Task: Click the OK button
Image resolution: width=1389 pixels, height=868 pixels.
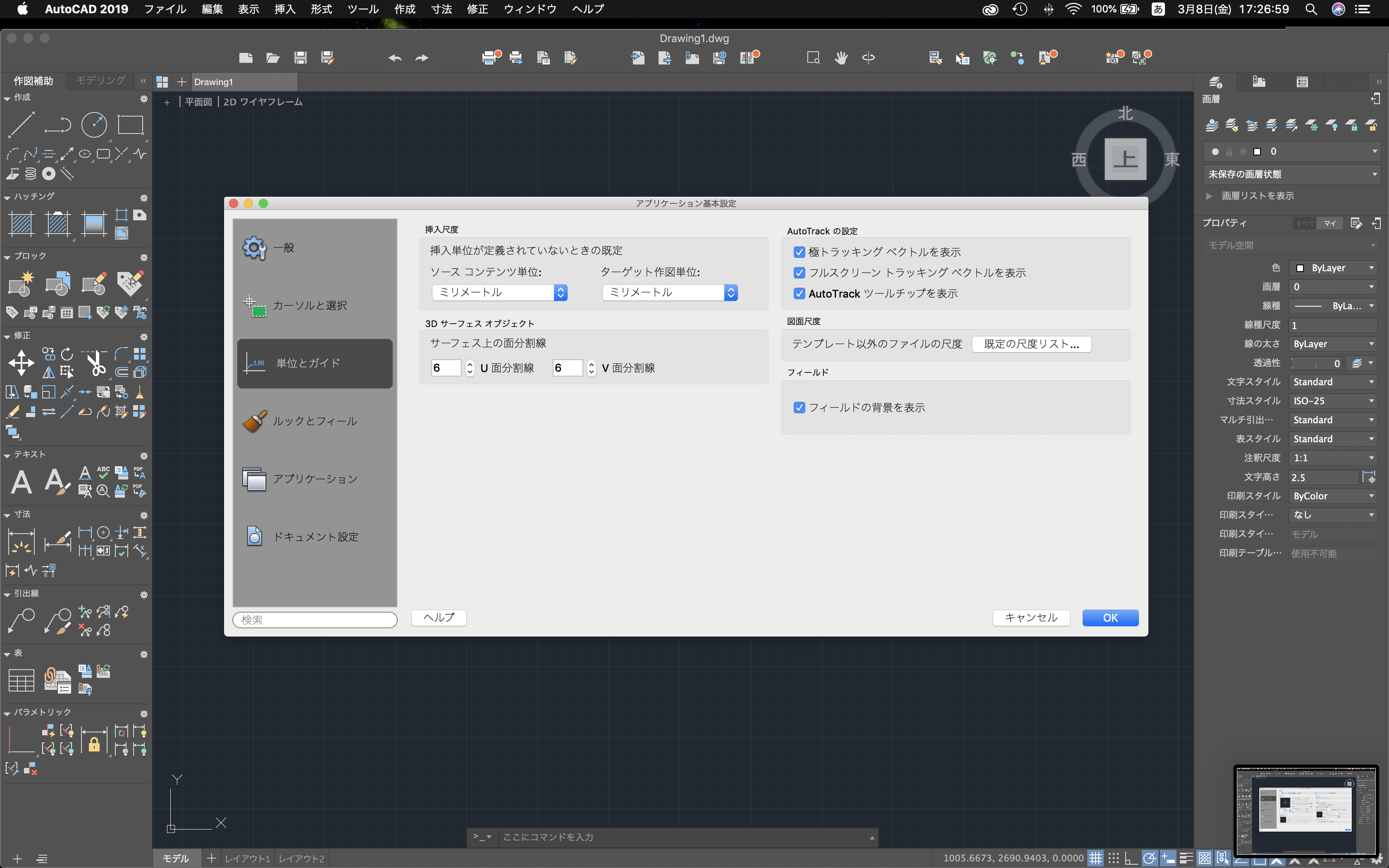Action: pyautogui.click(x=1110, y=618)
